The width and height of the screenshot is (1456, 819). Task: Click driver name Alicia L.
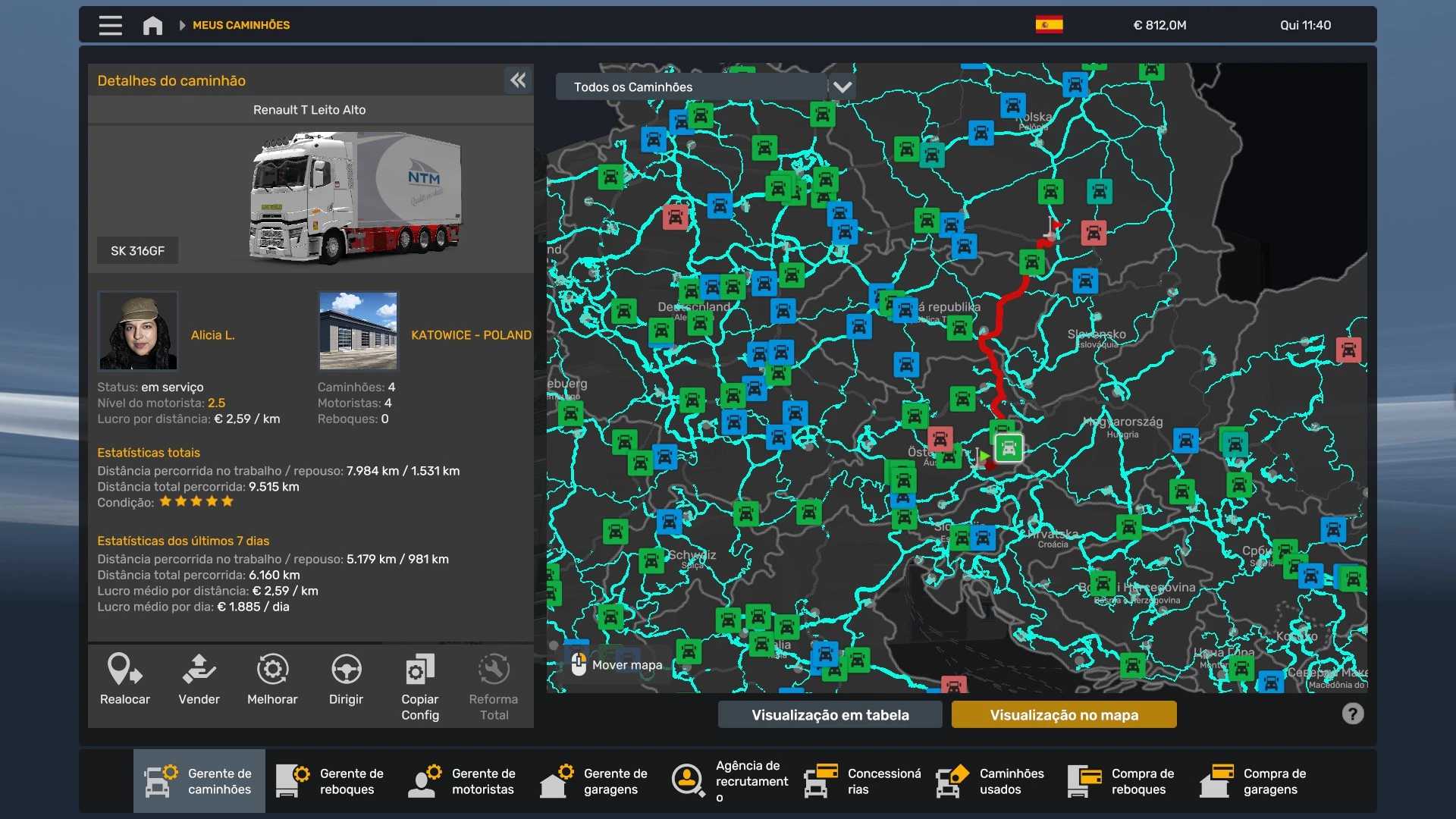(212, 334)
